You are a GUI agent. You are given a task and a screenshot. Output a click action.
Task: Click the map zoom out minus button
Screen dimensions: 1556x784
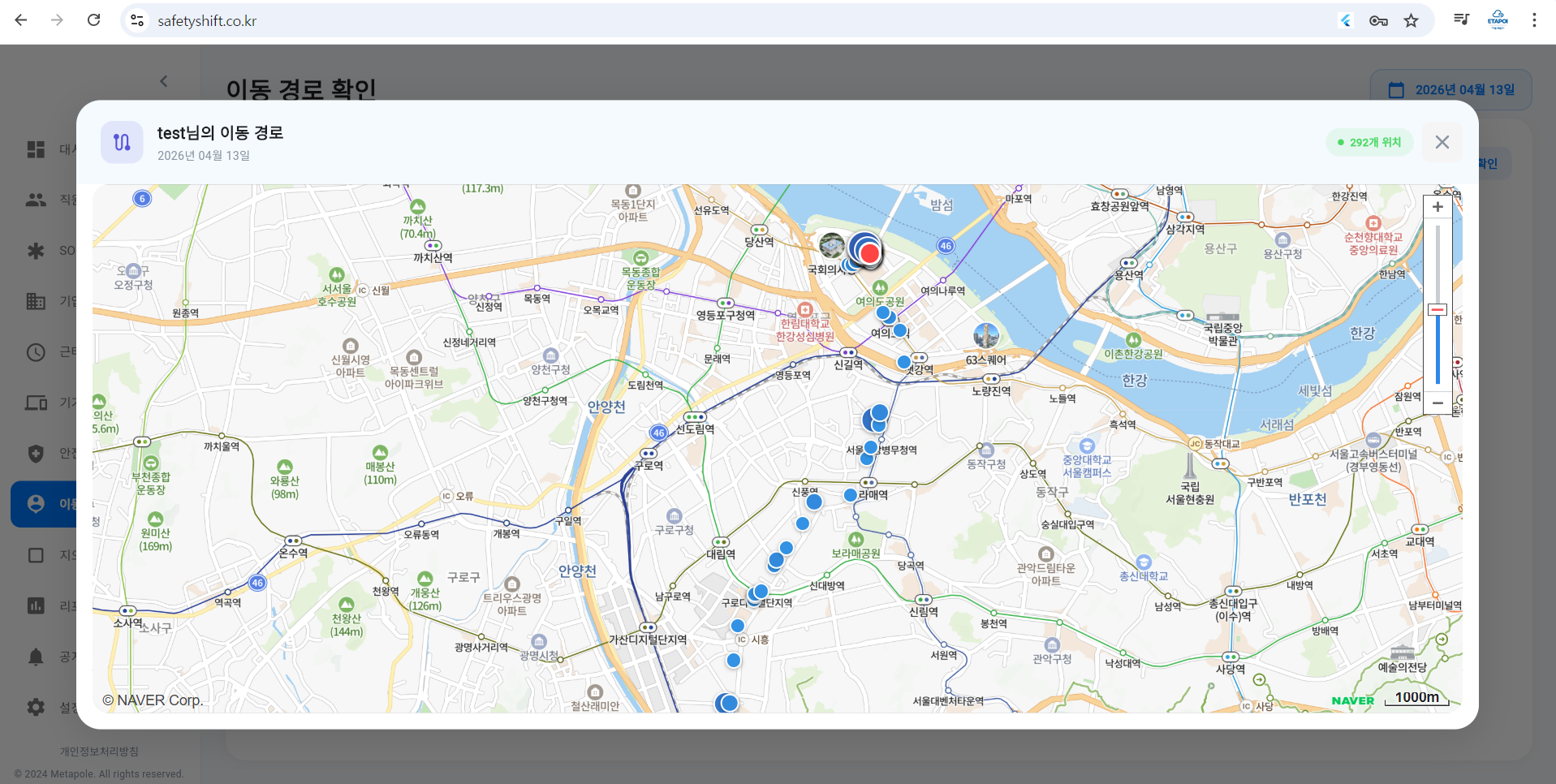point(1437,403)
